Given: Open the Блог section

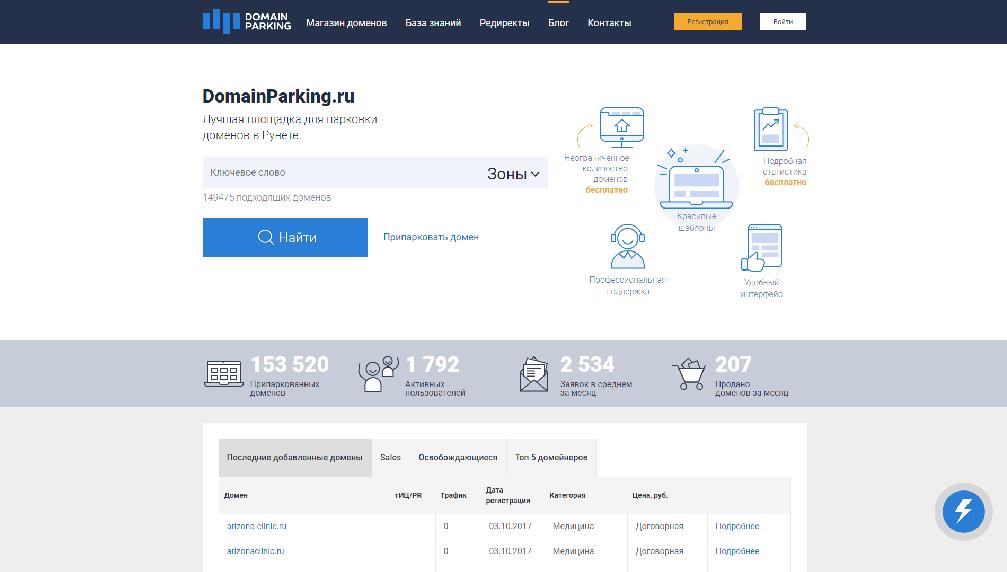Looking at the screenshot, I should point(558,22).
